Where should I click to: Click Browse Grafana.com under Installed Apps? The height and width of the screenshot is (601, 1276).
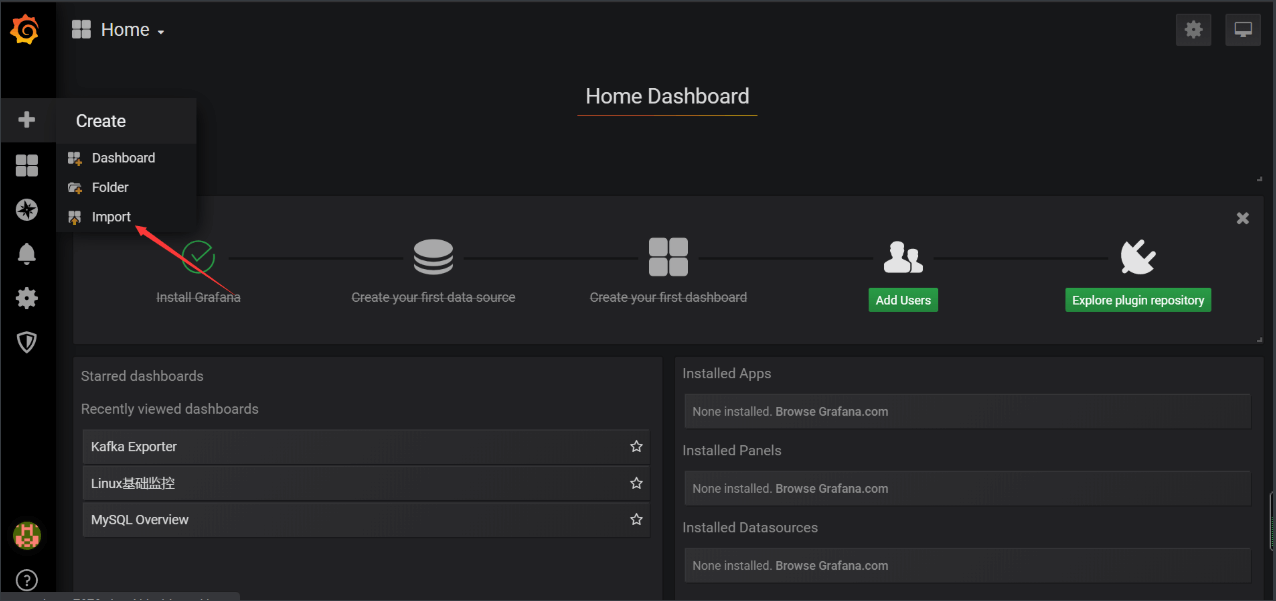coord(832,411)
